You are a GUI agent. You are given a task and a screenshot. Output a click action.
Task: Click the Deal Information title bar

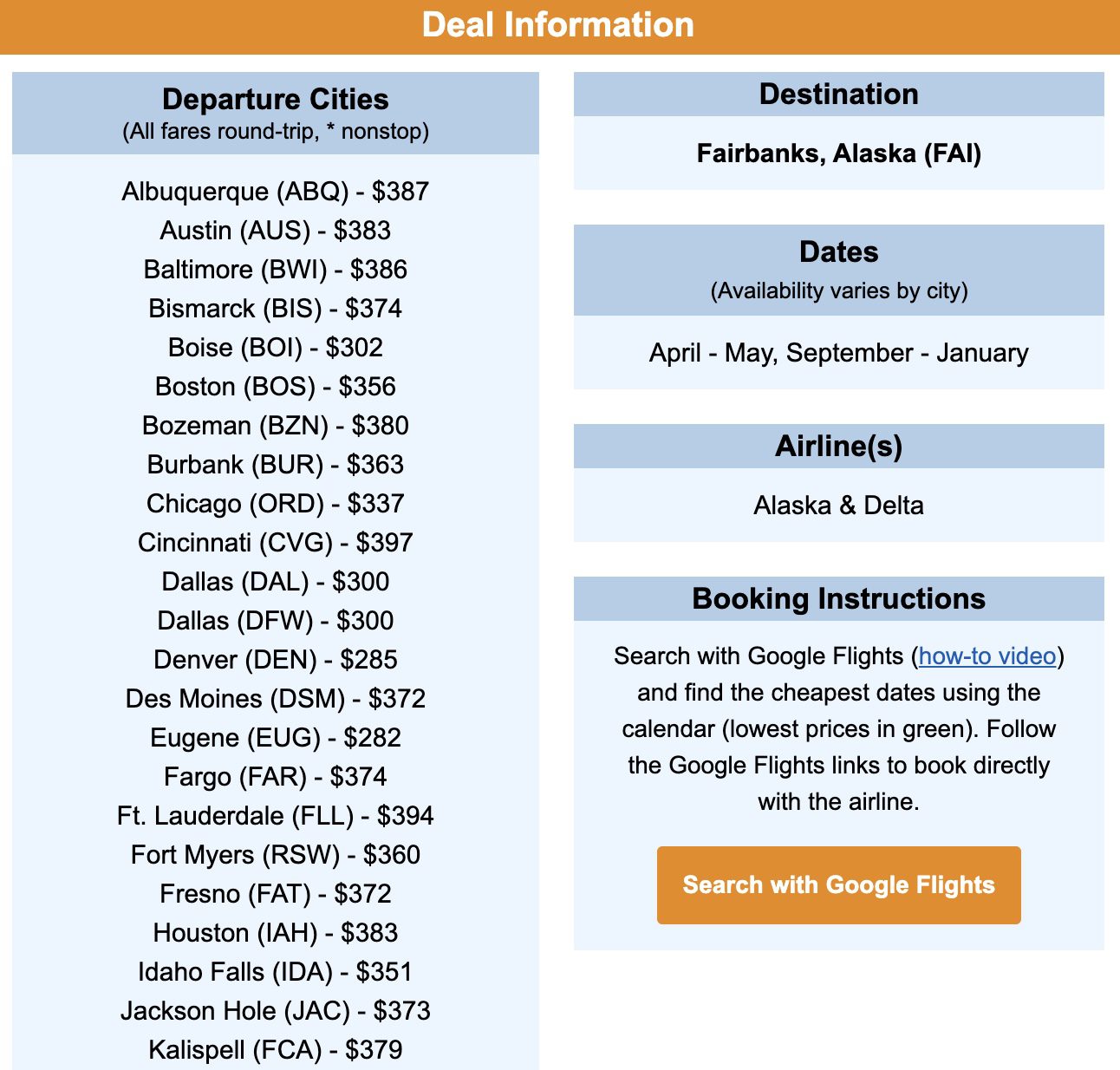[x=560, y=25]
